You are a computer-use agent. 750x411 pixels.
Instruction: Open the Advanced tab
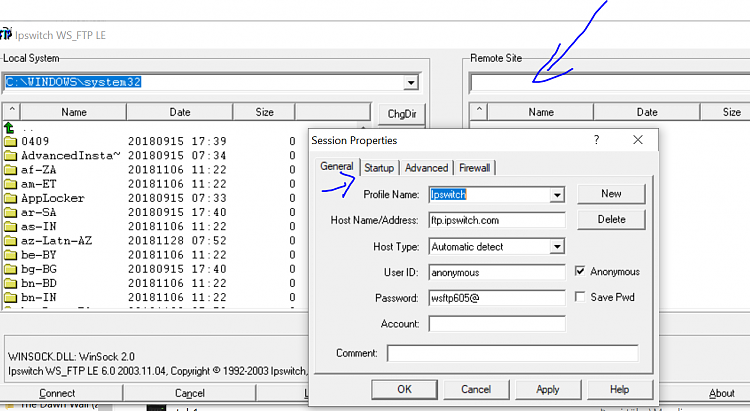point(426,168)
